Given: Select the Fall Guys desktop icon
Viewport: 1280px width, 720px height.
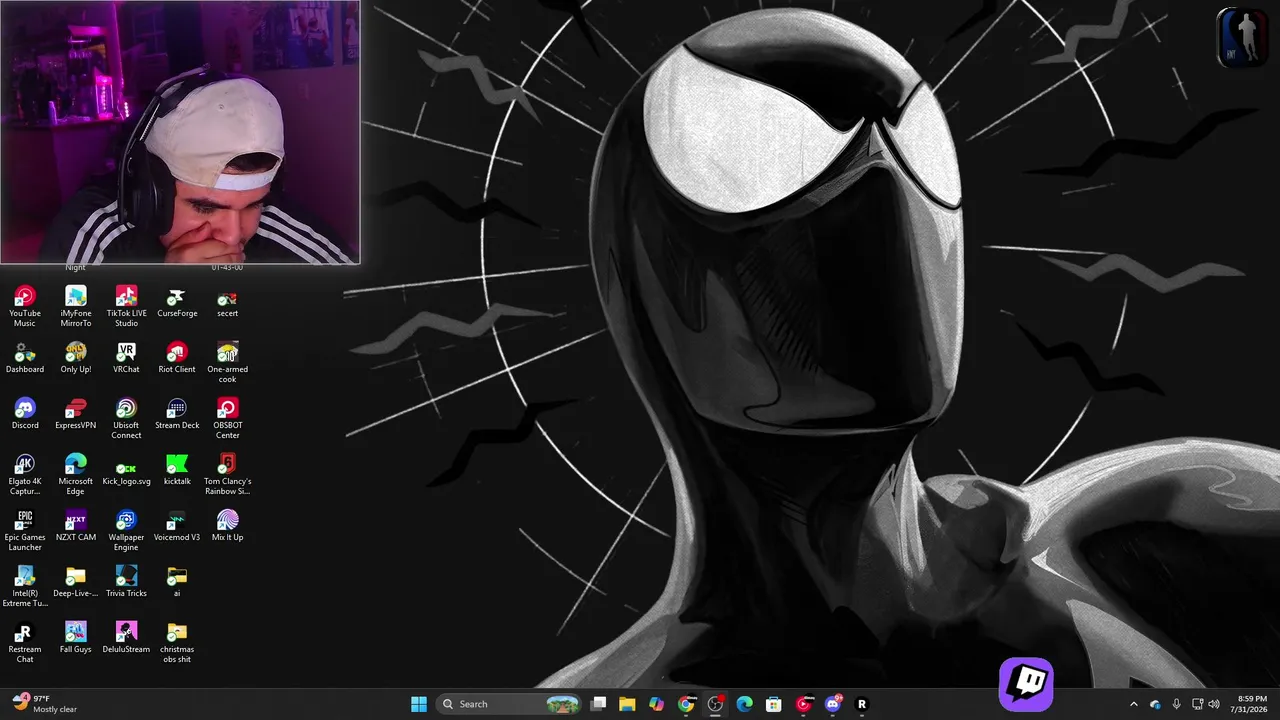Looking at the screenshot, I should pos(76,638).
